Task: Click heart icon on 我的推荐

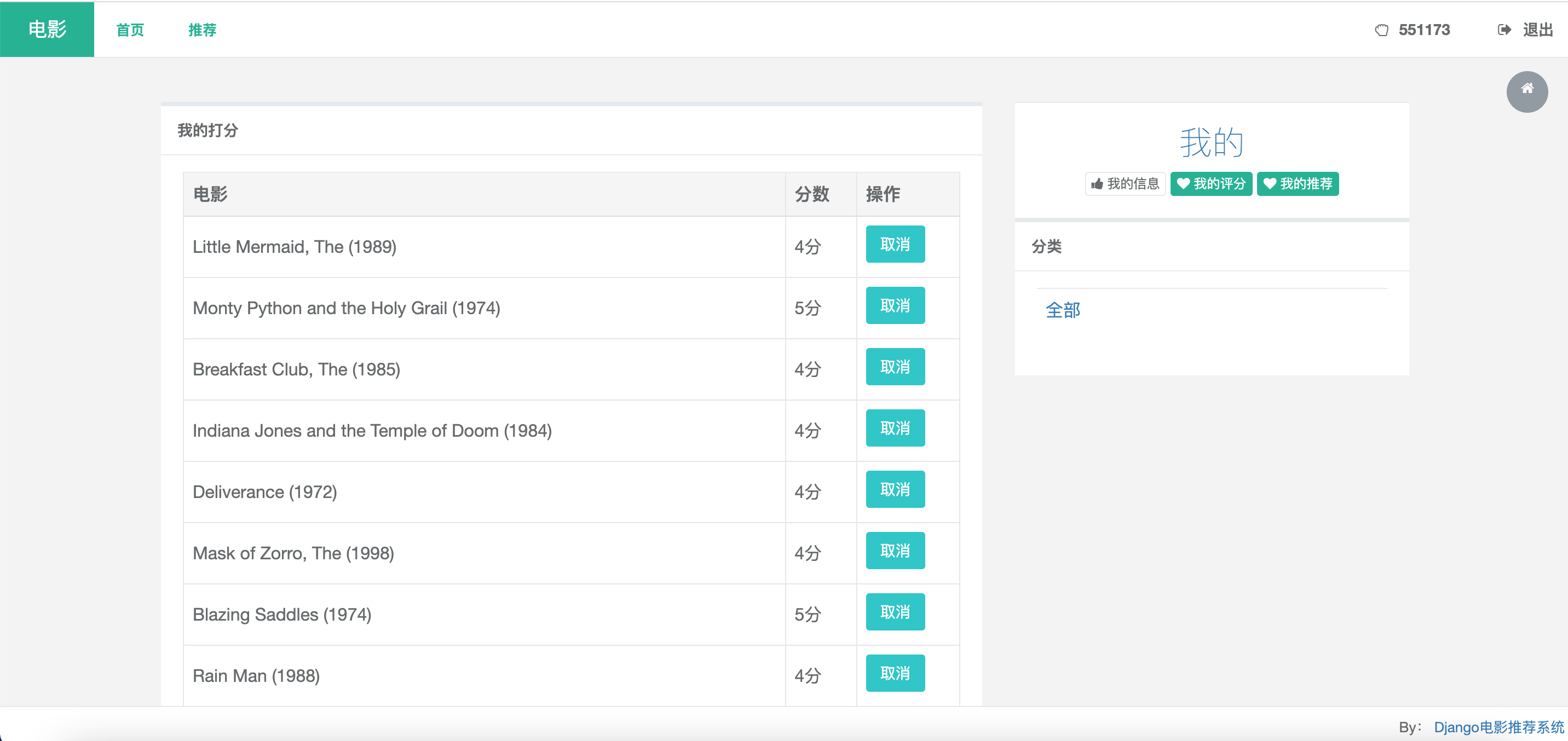Action: coord(1269,184)
